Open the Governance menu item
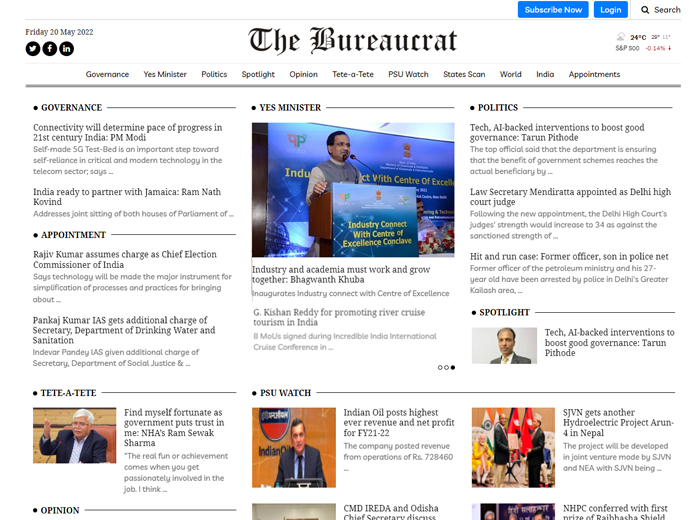The width and height of the screenshot is (700, 520). coord(107,74)
